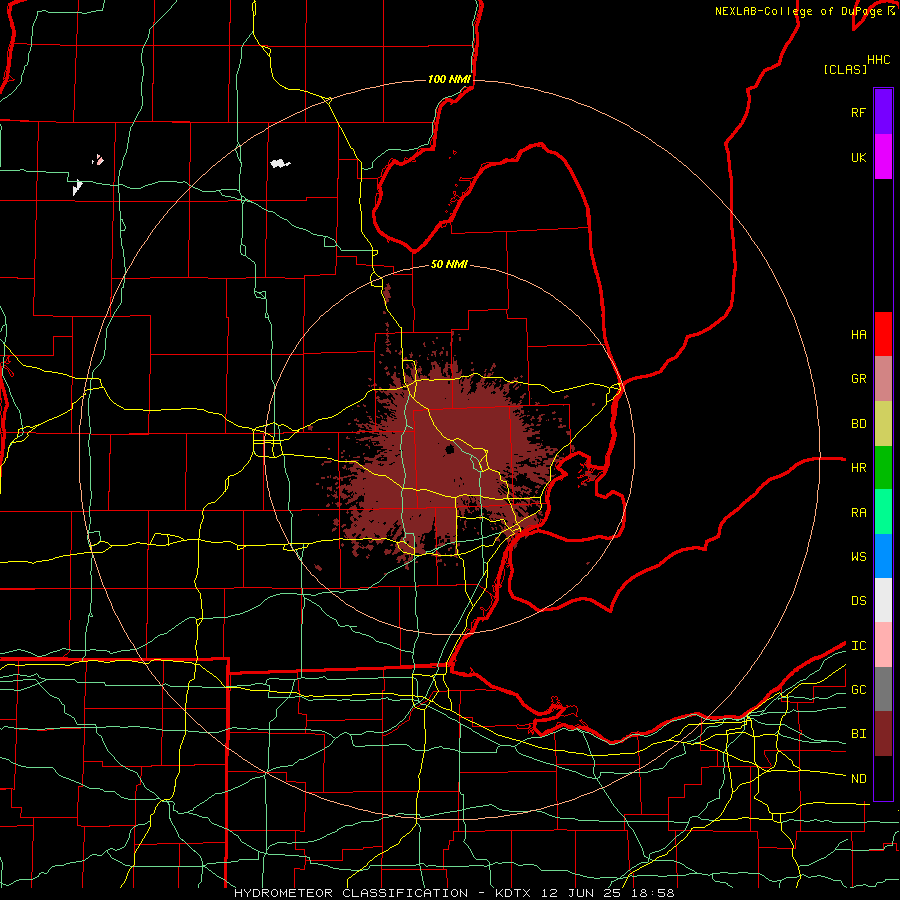Click the HR legend label
This screenshot has height=900, width=900.
858,468
